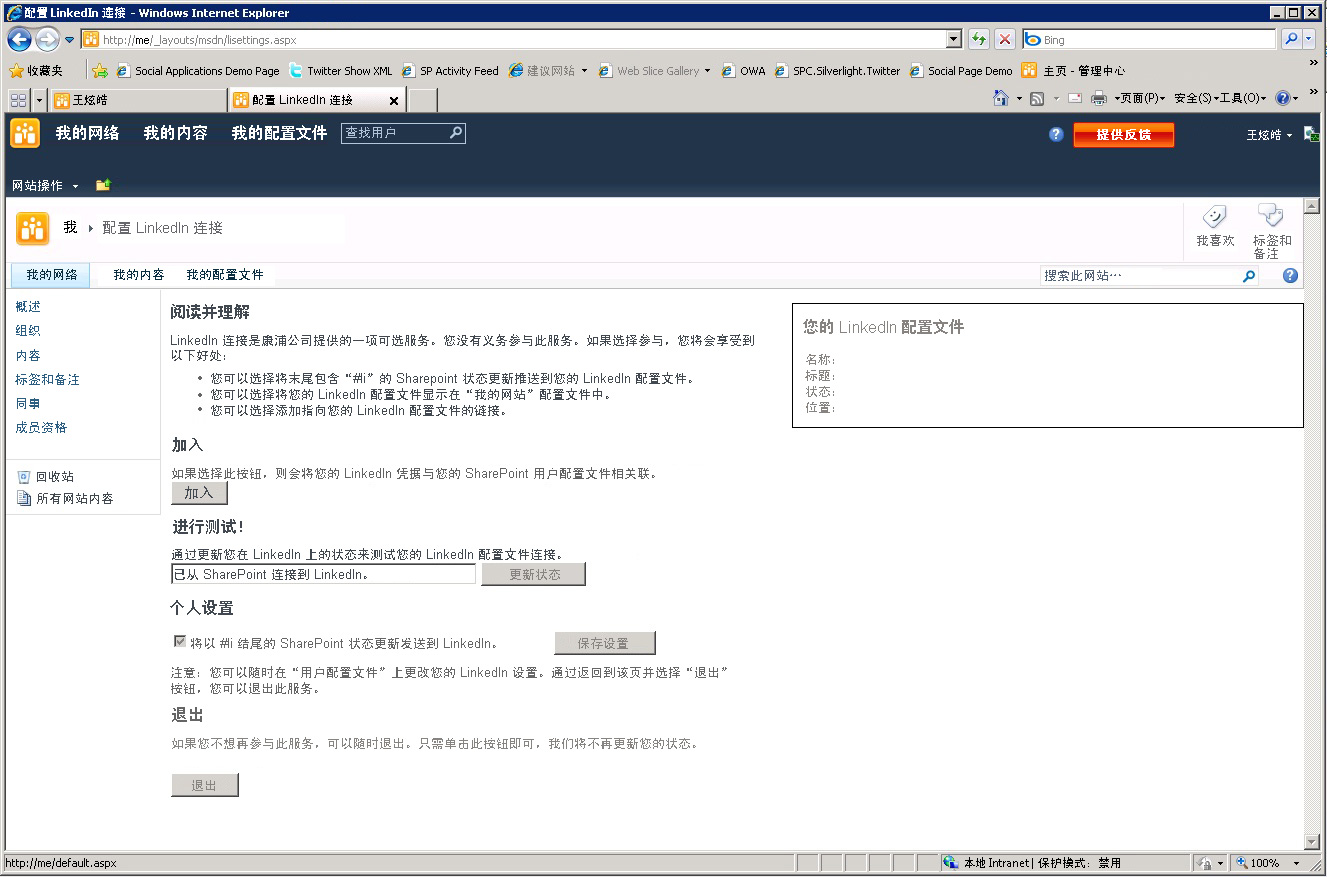
Task: Click the IE Help question mark icon
Action: 1282,98
